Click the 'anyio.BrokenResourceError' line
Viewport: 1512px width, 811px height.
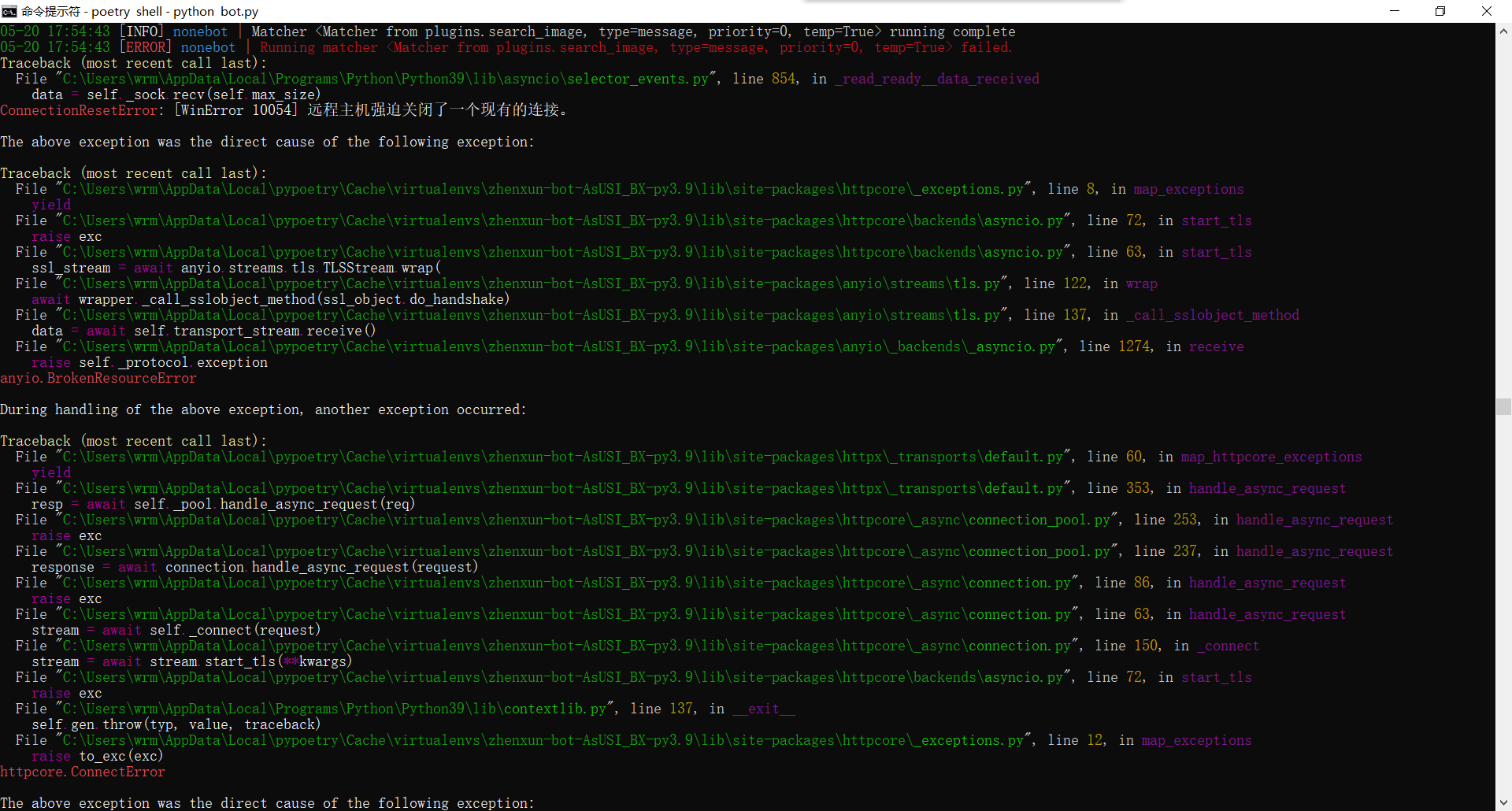point(98,378)
